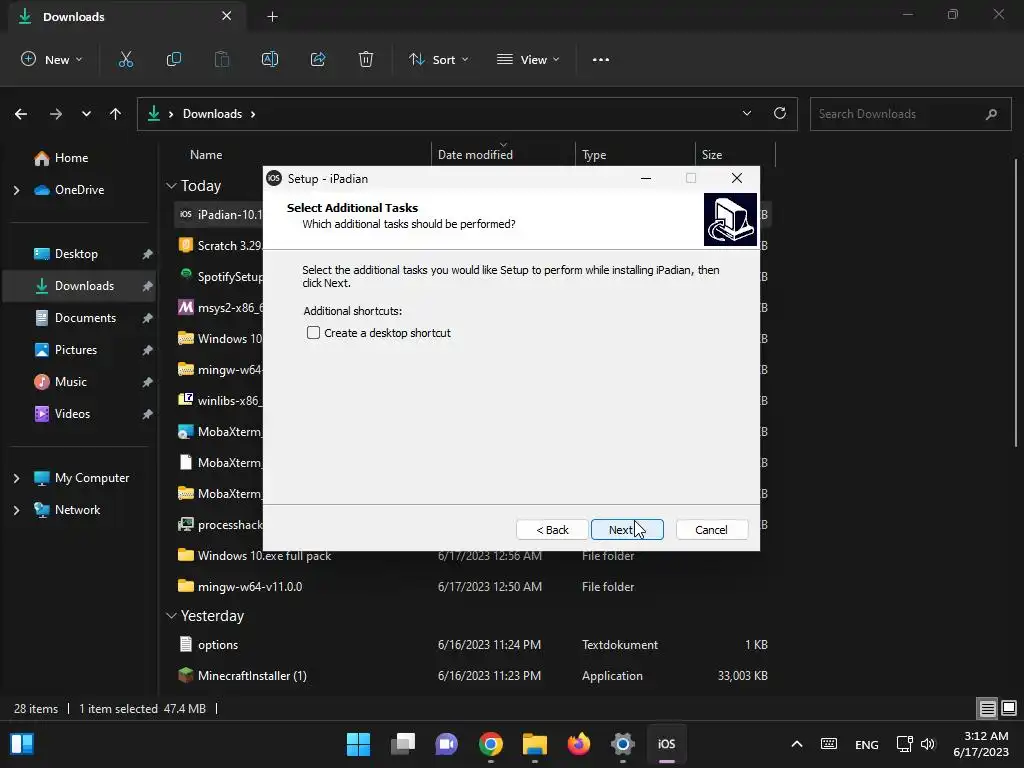
Task: Cancel the iPadian setup
Action: (x=711, y=530)
